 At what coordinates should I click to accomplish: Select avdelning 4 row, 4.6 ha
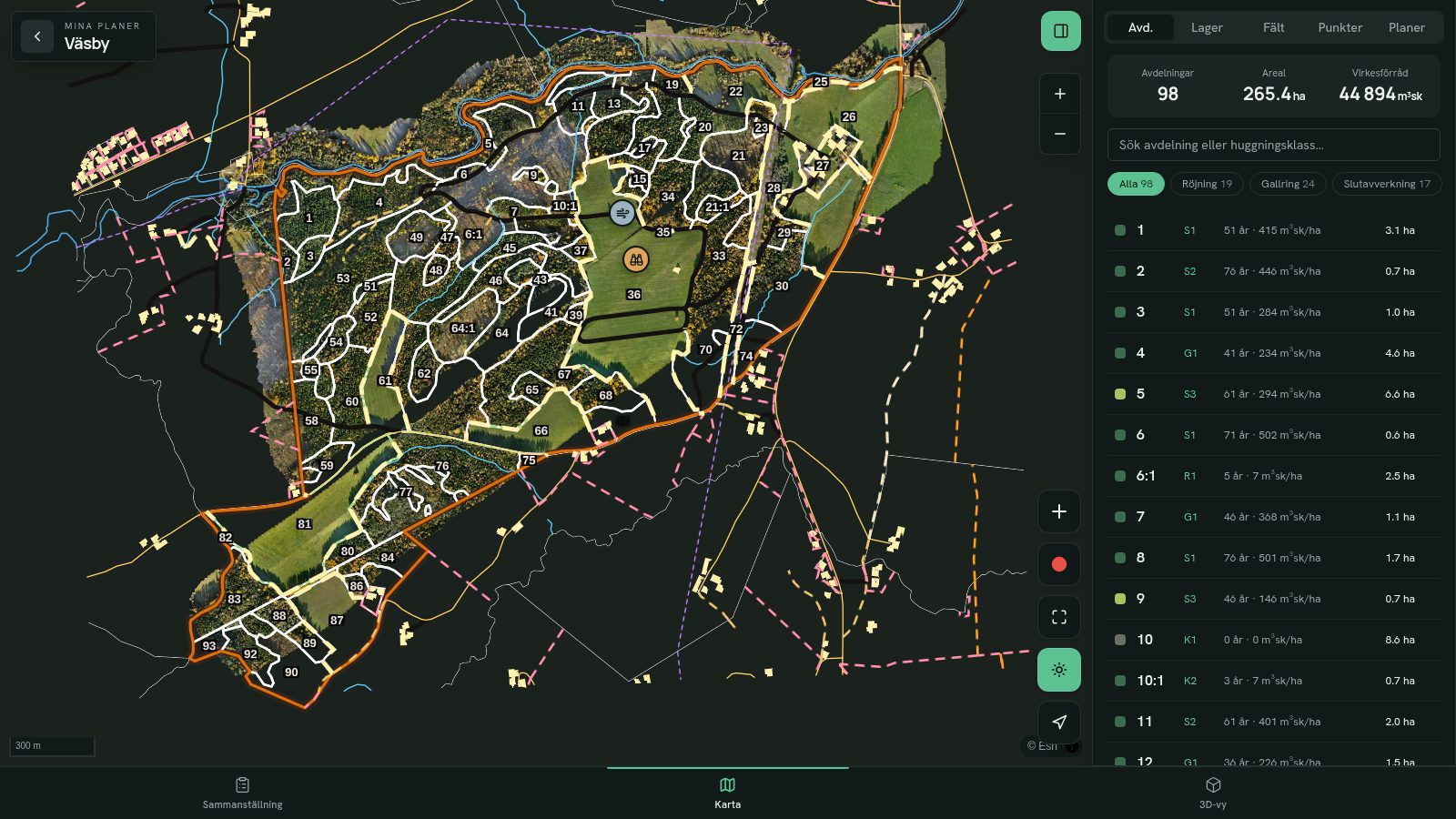tap(1273, 353)
